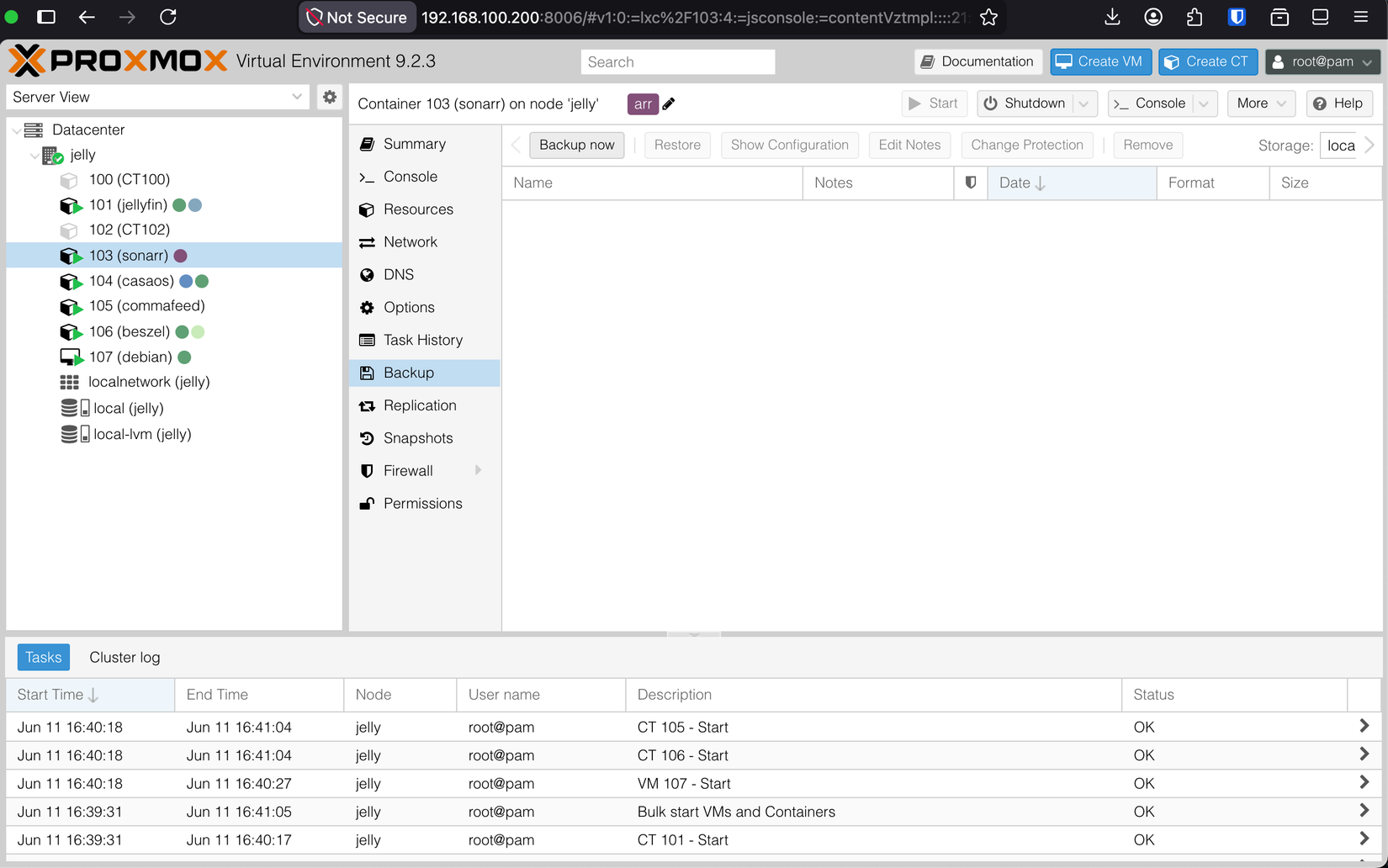This screenshot has height=868, width=1388.
Task: Sort tasks by Start Time column
Action: pyautogui.click(x=90, y=695)
